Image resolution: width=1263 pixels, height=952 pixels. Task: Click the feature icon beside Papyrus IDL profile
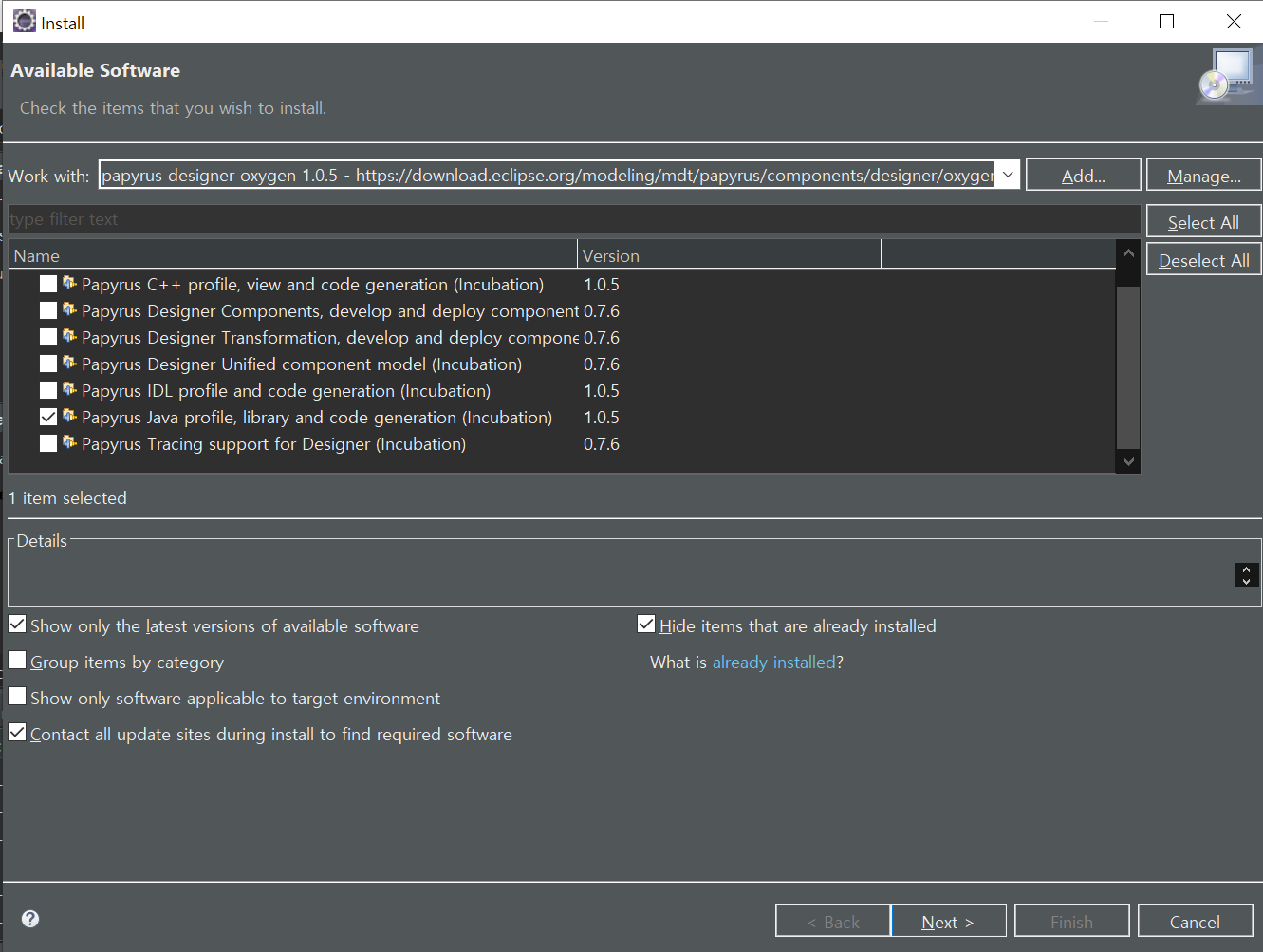point(69,389)
